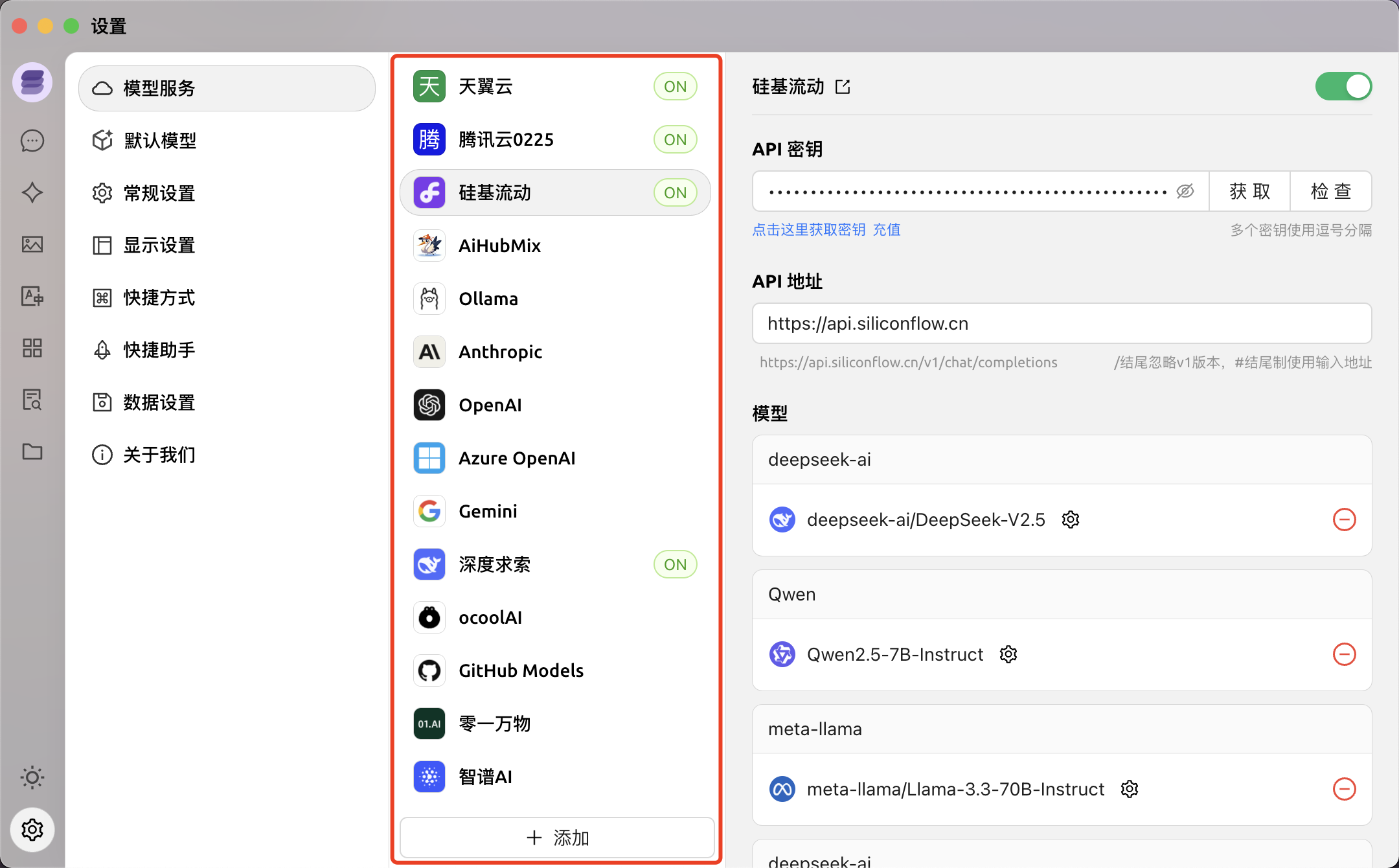Select the Ollama provider

pyautogui.click(x=488, y=299)
